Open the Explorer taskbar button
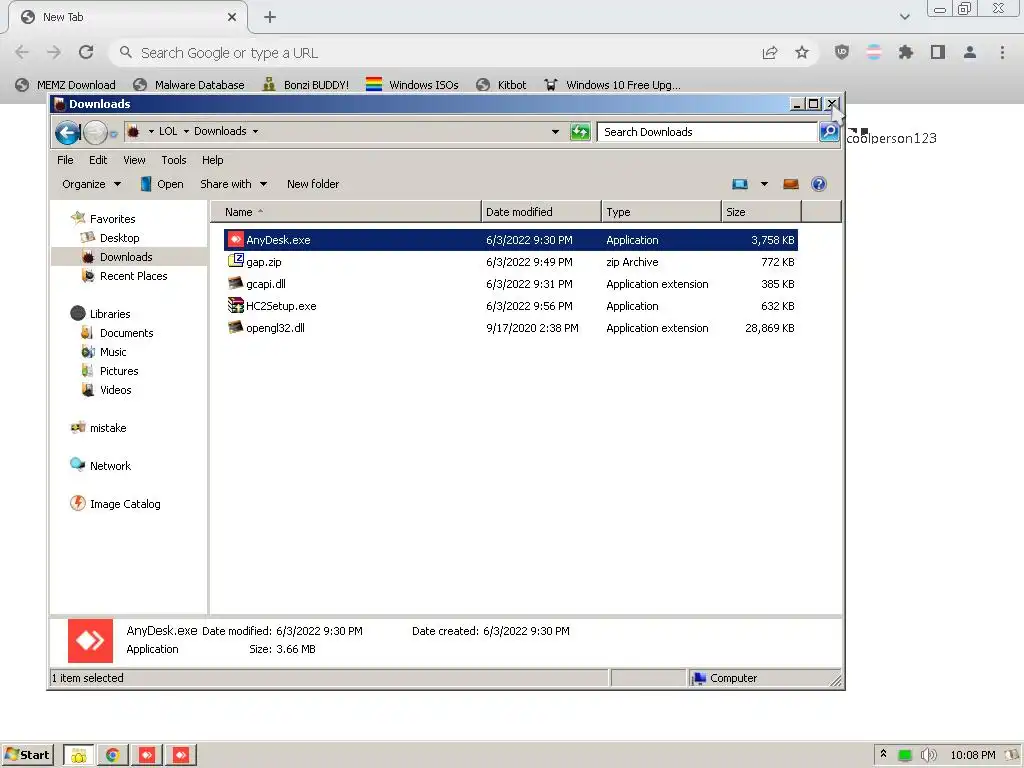 [78, 755]
